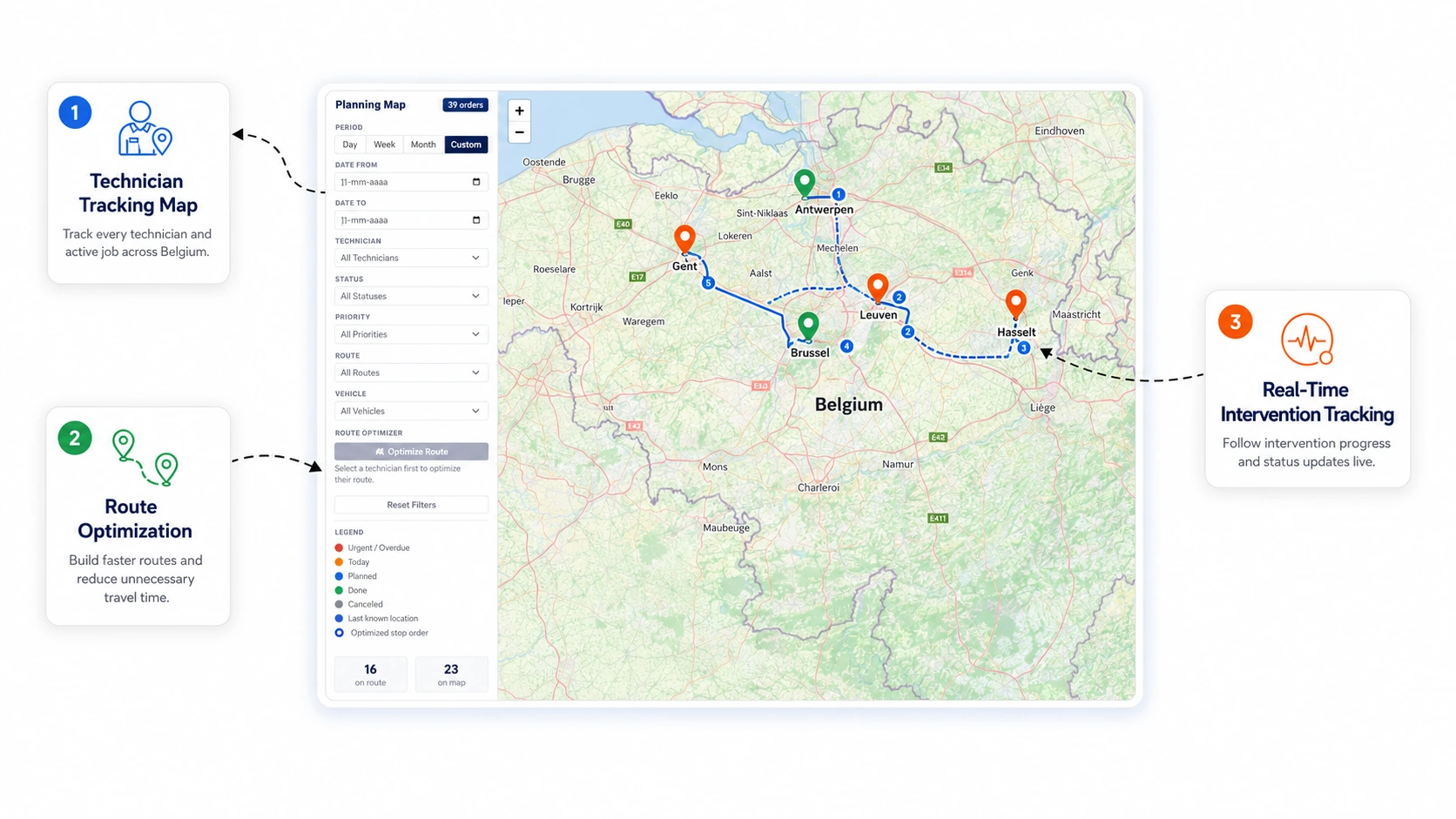Select the orange pin at Hasselt

(1015, 304)
